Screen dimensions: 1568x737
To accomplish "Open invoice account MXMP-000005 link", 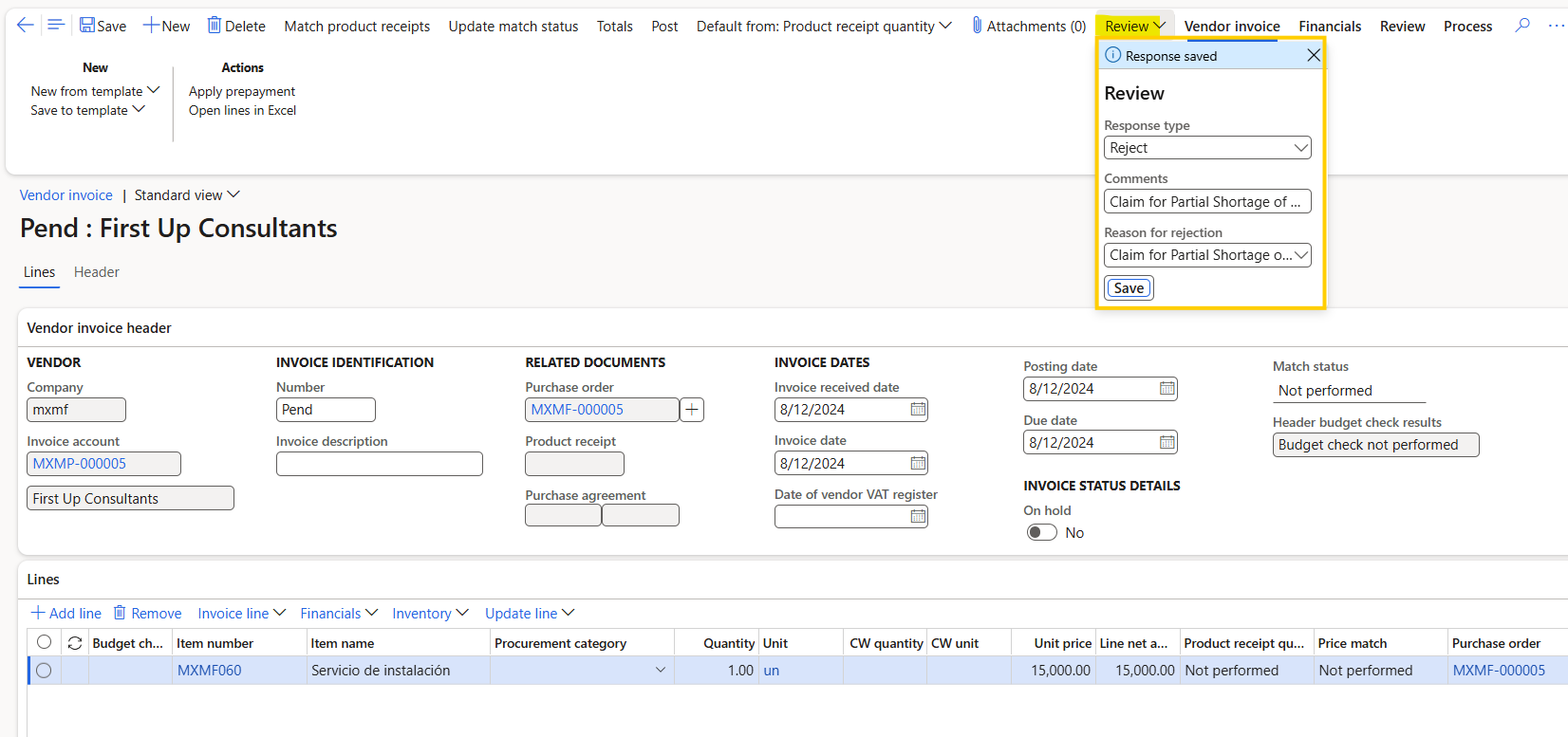I will pos(80,464).
